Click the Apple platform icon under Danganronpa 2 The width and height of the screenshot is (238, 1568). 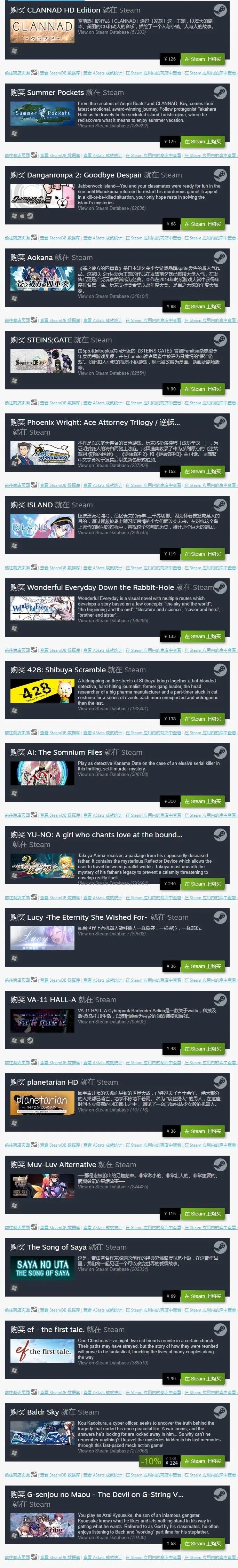click(x=22, y=215)
